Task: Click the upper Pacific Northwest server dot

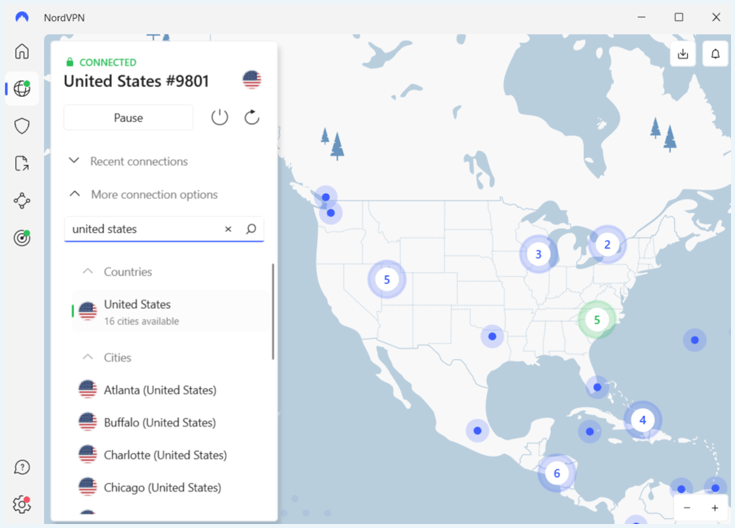Action: (x=326, y=197)
